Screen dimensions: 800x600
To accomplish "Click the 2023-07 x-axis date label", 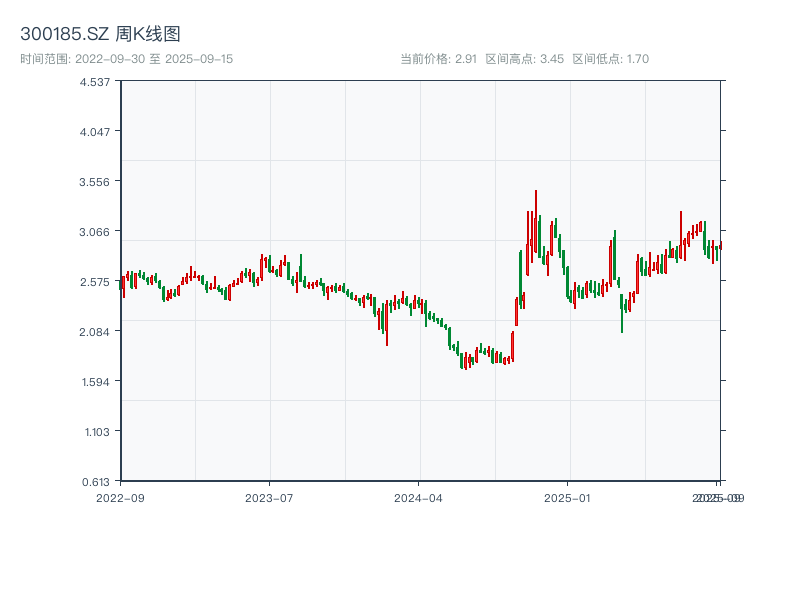I will pyautogui.click(x=270, y=497).
